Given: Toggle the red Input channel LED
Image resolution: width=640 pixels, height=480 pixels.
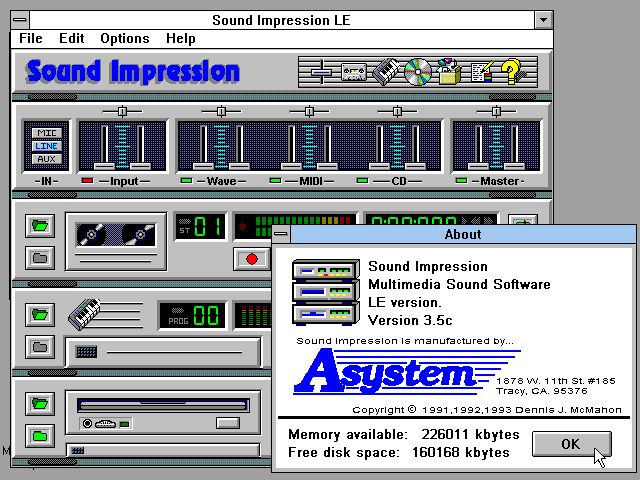Looking at the screenshot, I should click(x=87, y=180).
